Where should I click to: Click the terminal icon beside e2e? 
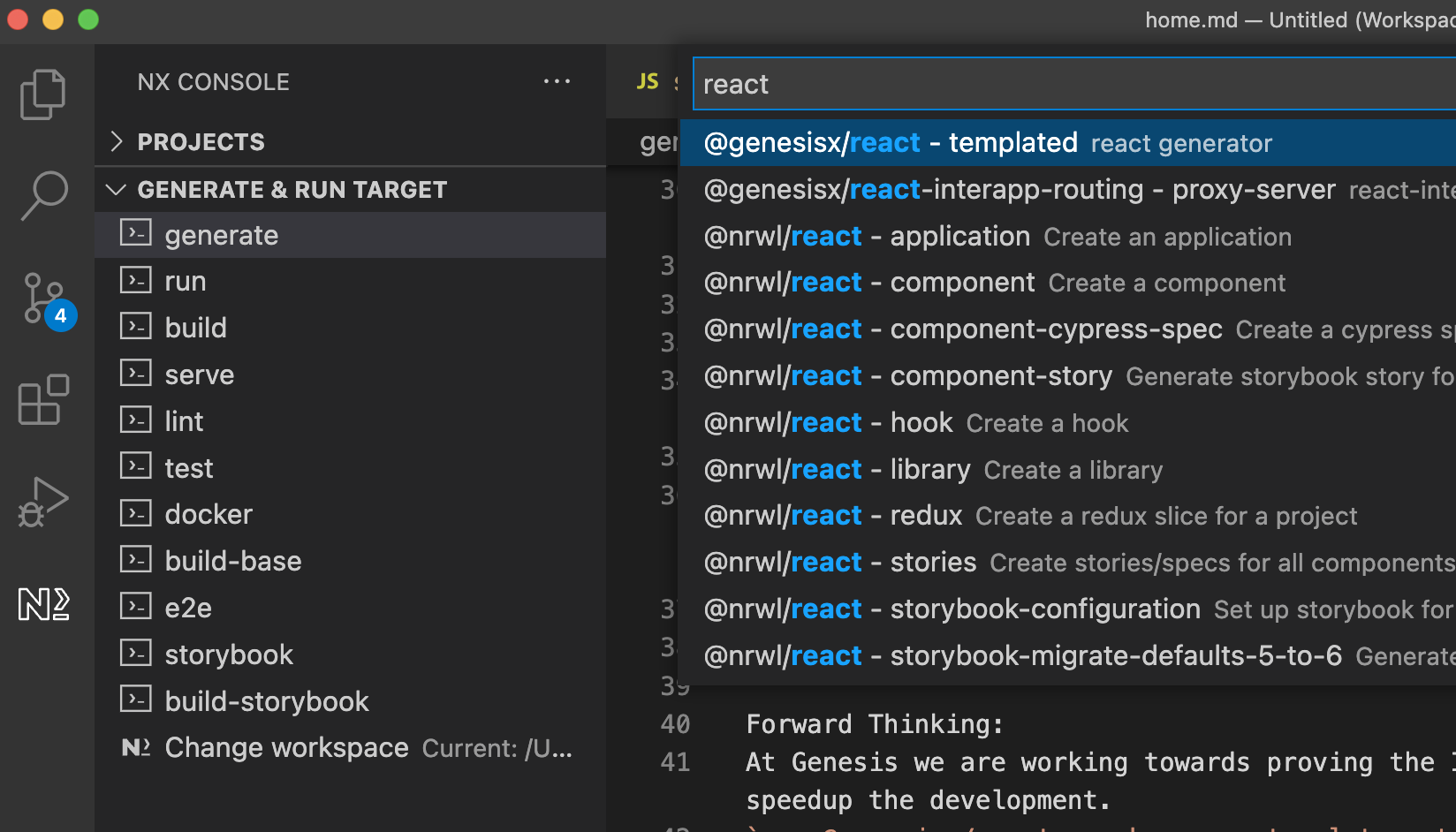pos(136,607)
